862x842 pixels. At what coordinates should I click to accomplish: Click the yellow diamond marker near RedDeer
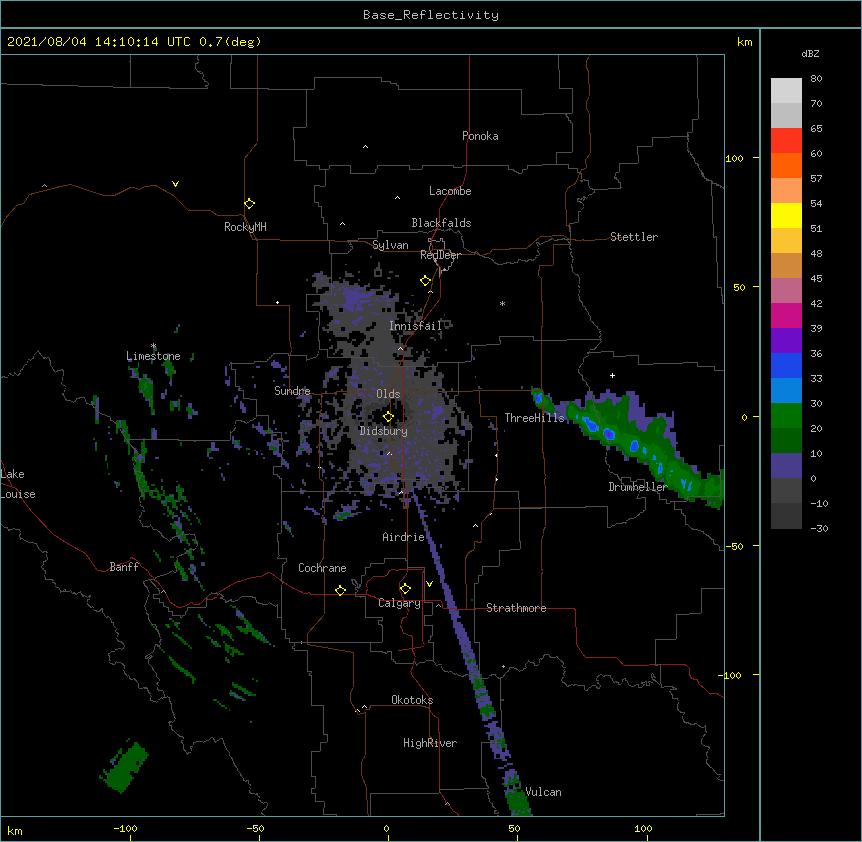[426, 281]
